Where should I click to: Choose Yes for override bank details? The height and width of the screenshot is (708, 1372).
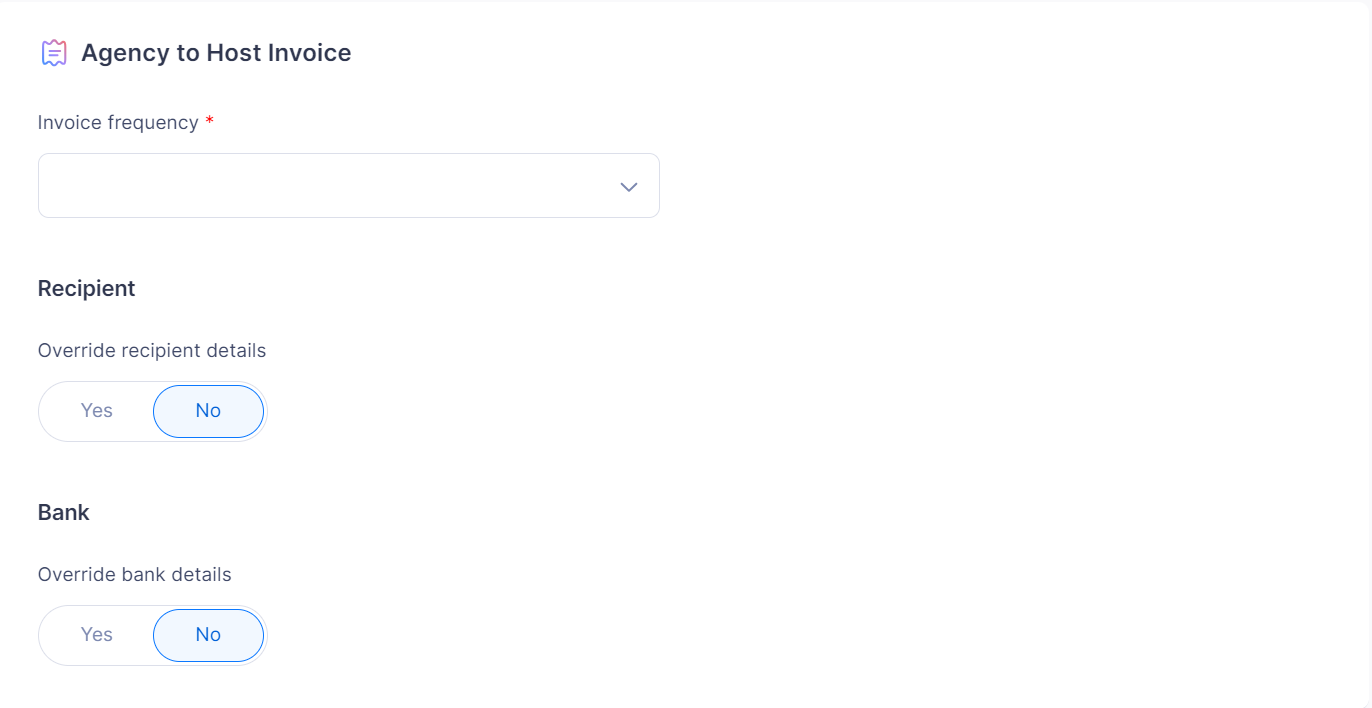[97, 635]
